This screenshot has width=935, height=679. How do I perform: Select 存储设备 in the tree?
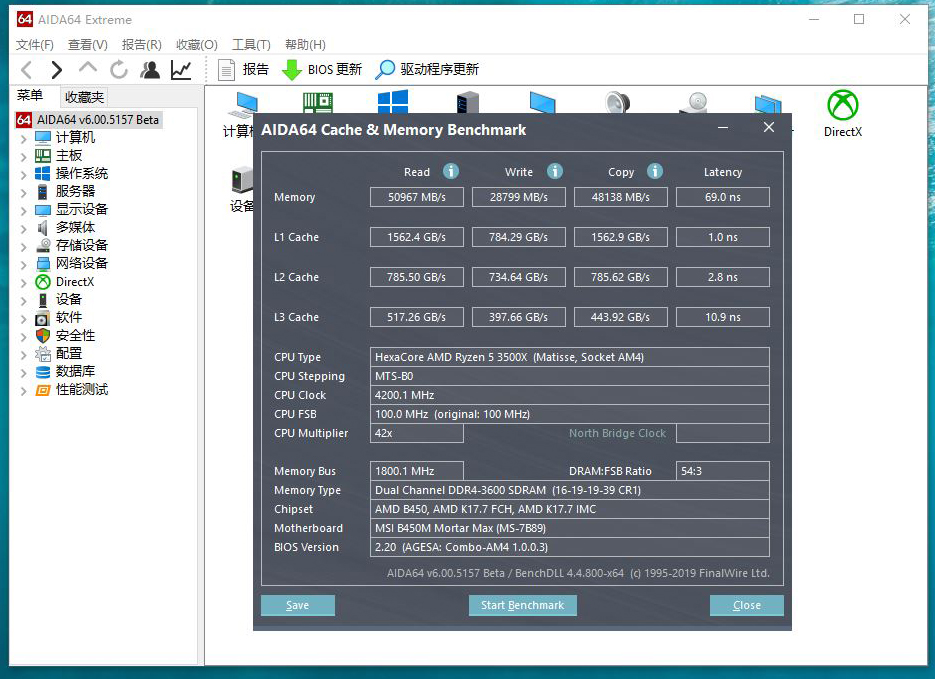[x=81, y=245]
